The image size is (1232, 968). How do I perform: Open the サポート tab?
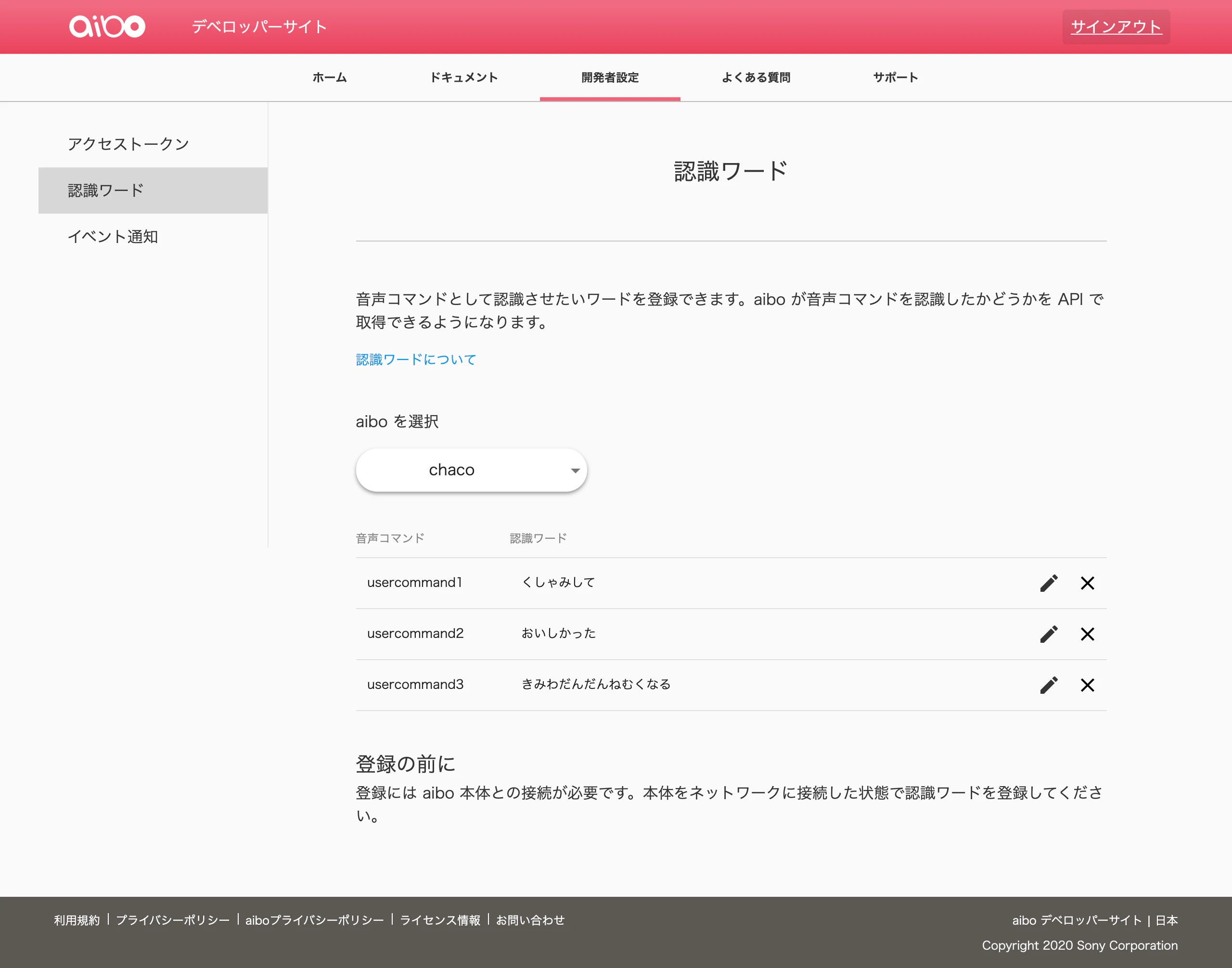click(x=895, y=77)
